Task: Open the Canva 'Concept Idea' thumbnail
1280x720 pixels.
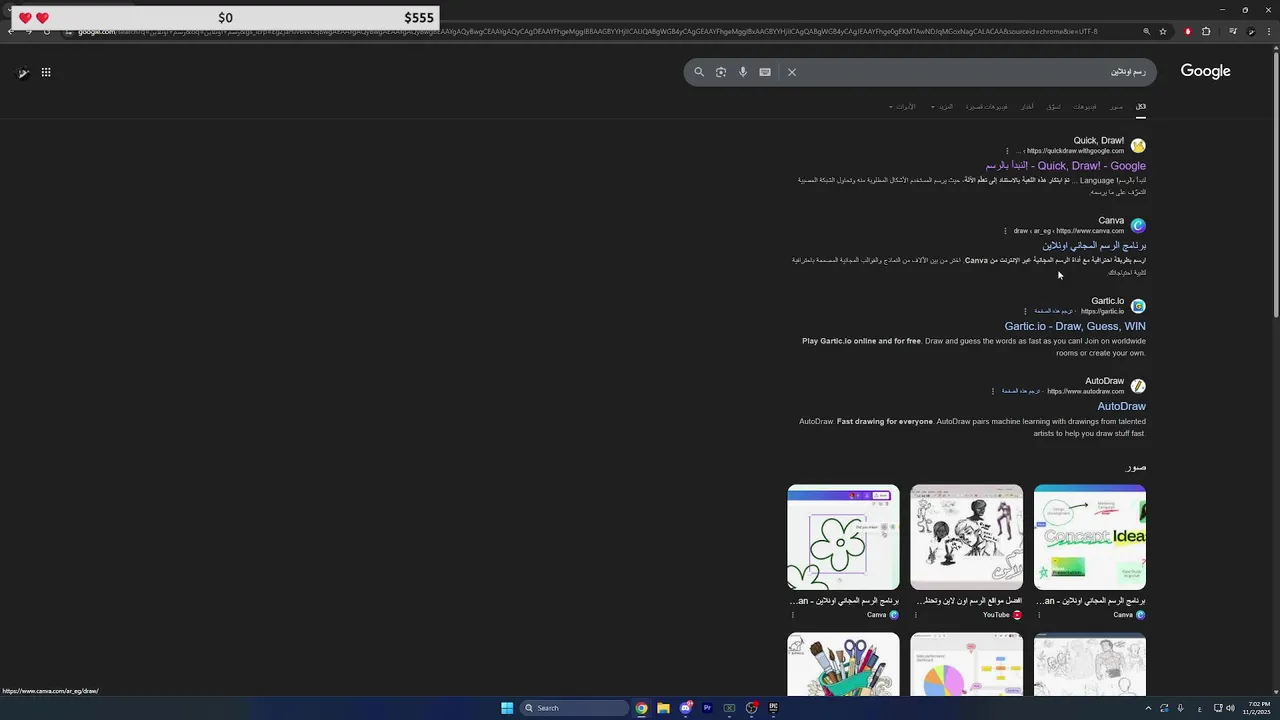Action: (x=1090, y=537)
